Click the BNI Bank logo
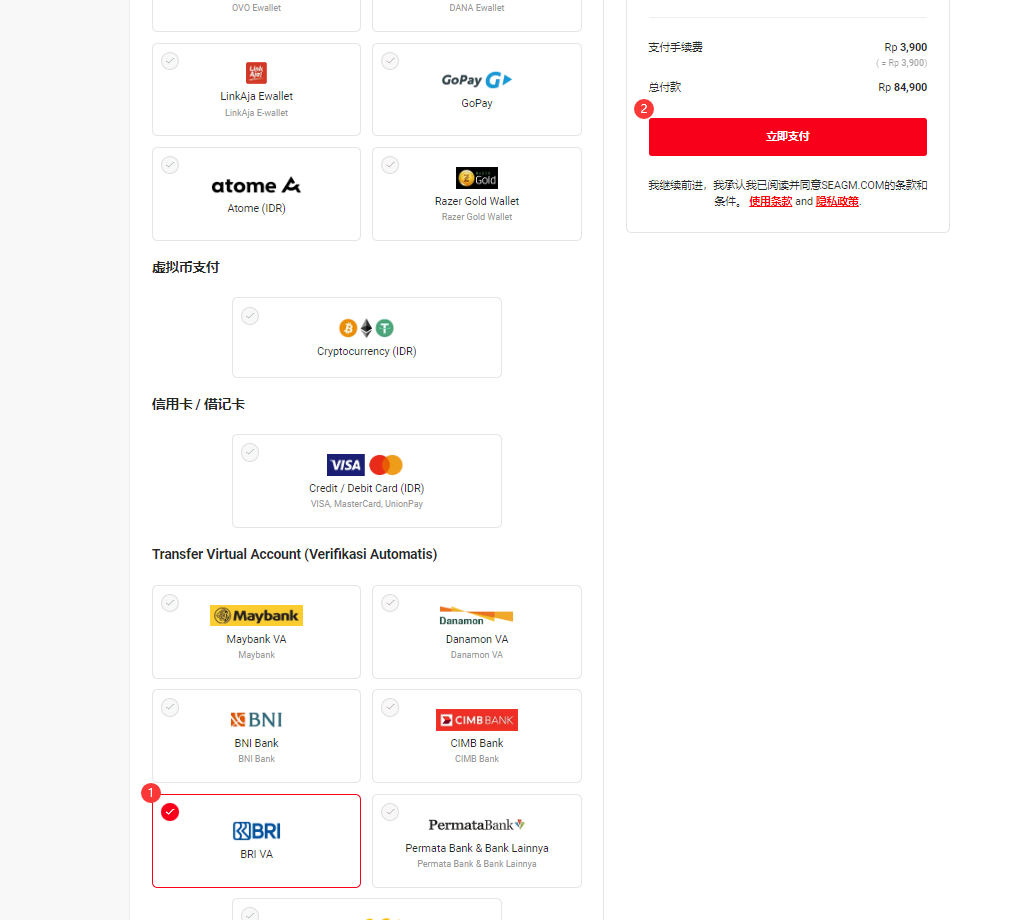Image resolution: width=1020 pixels, height=920 pixels. (256, 720)
